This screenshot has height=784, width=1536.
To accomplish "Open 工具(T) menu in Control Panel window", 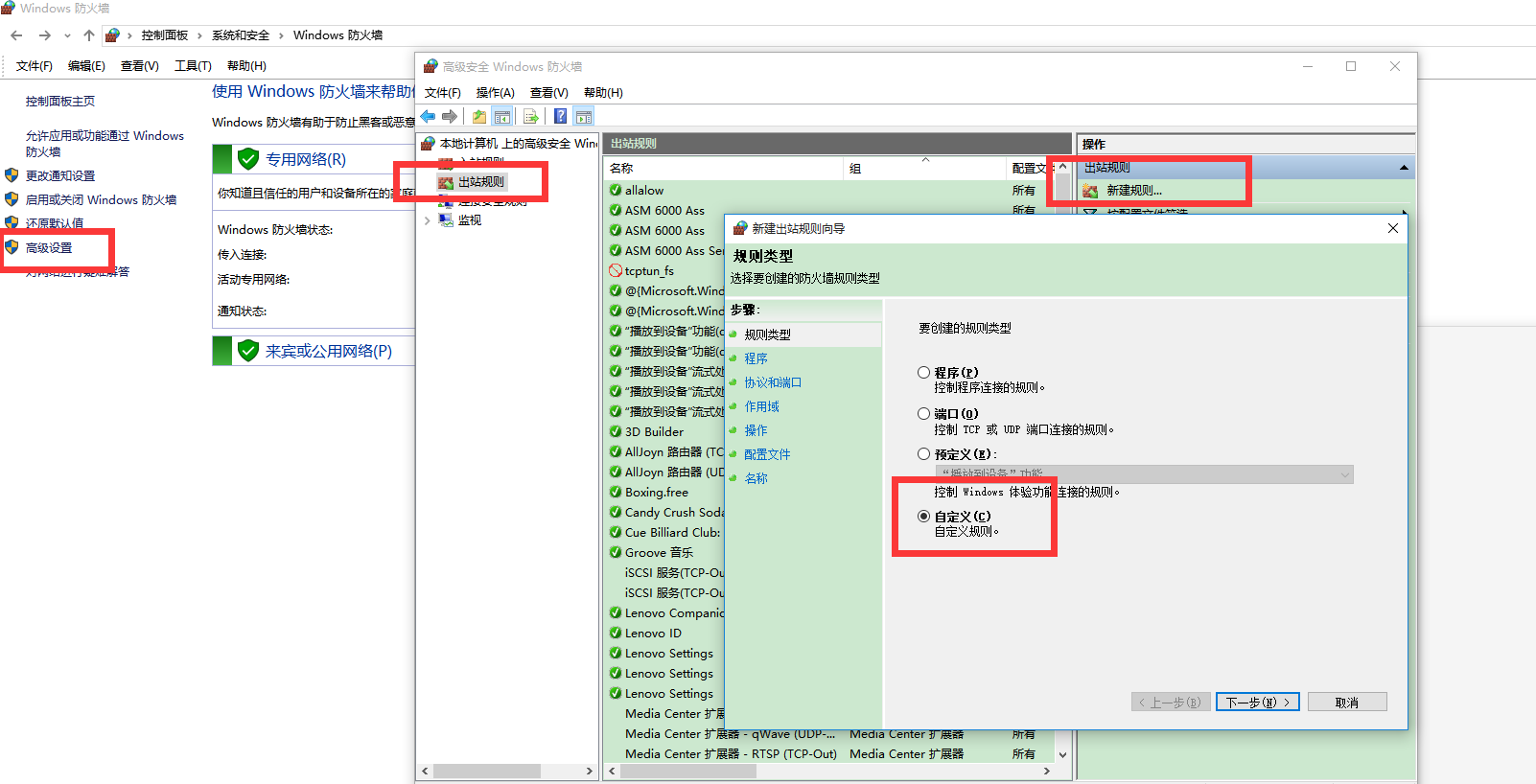I will point(193,66).
